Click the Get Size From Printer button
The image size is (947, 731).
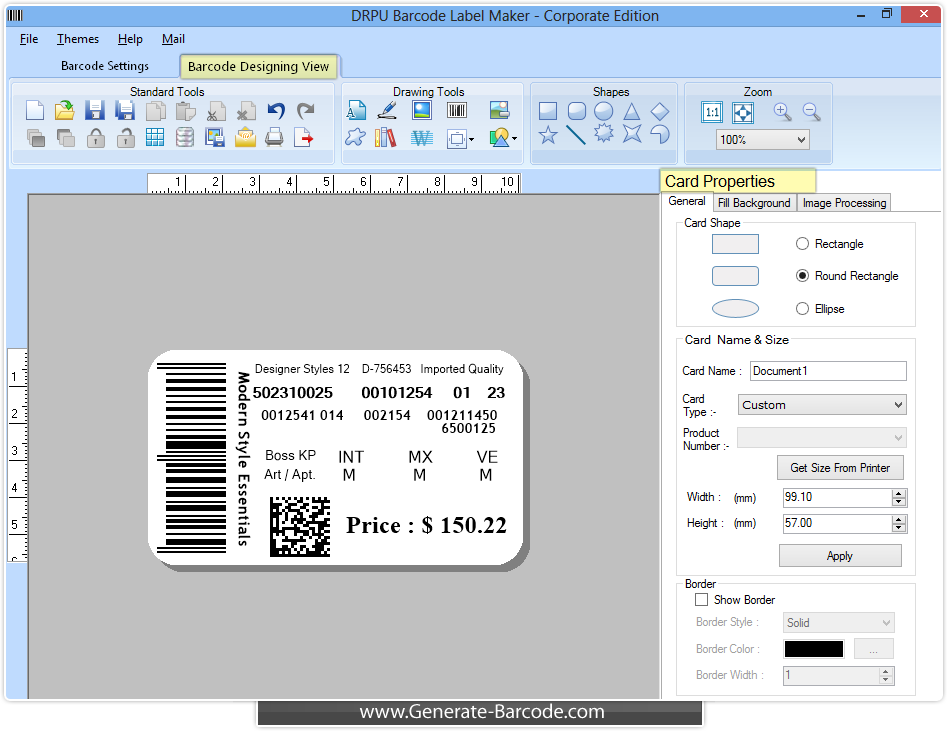(x=841, y=467)
